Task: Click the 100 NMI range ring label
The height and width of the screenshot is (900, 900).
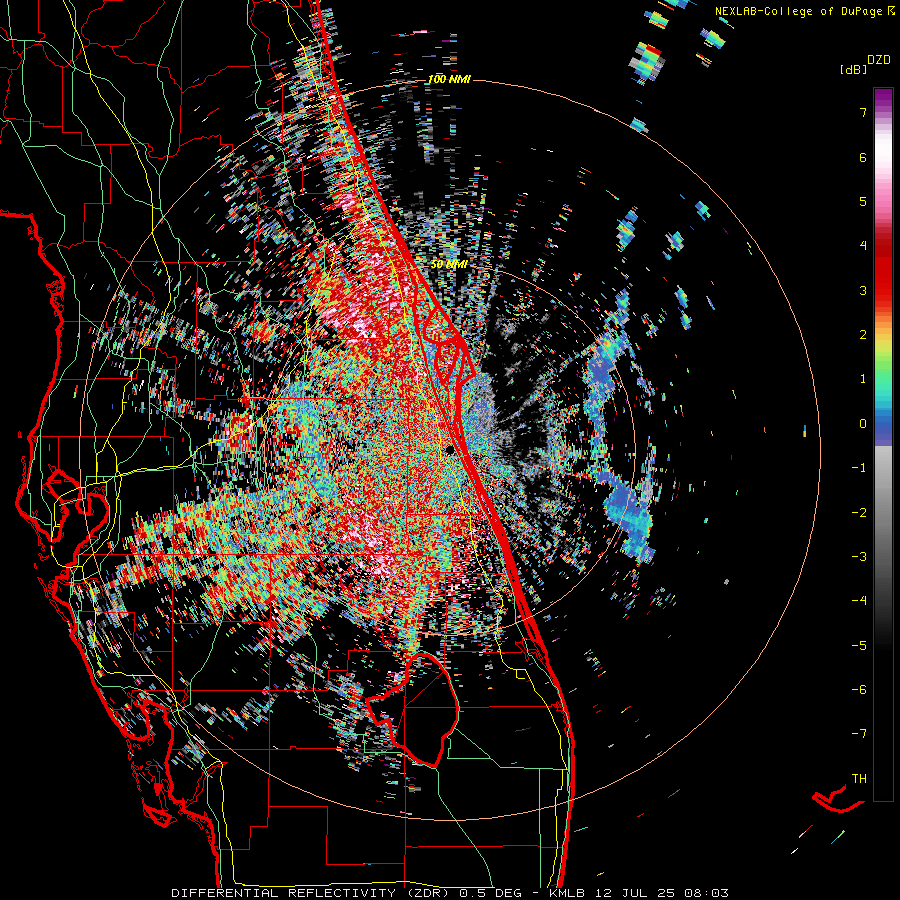Action: coord(449,79)
